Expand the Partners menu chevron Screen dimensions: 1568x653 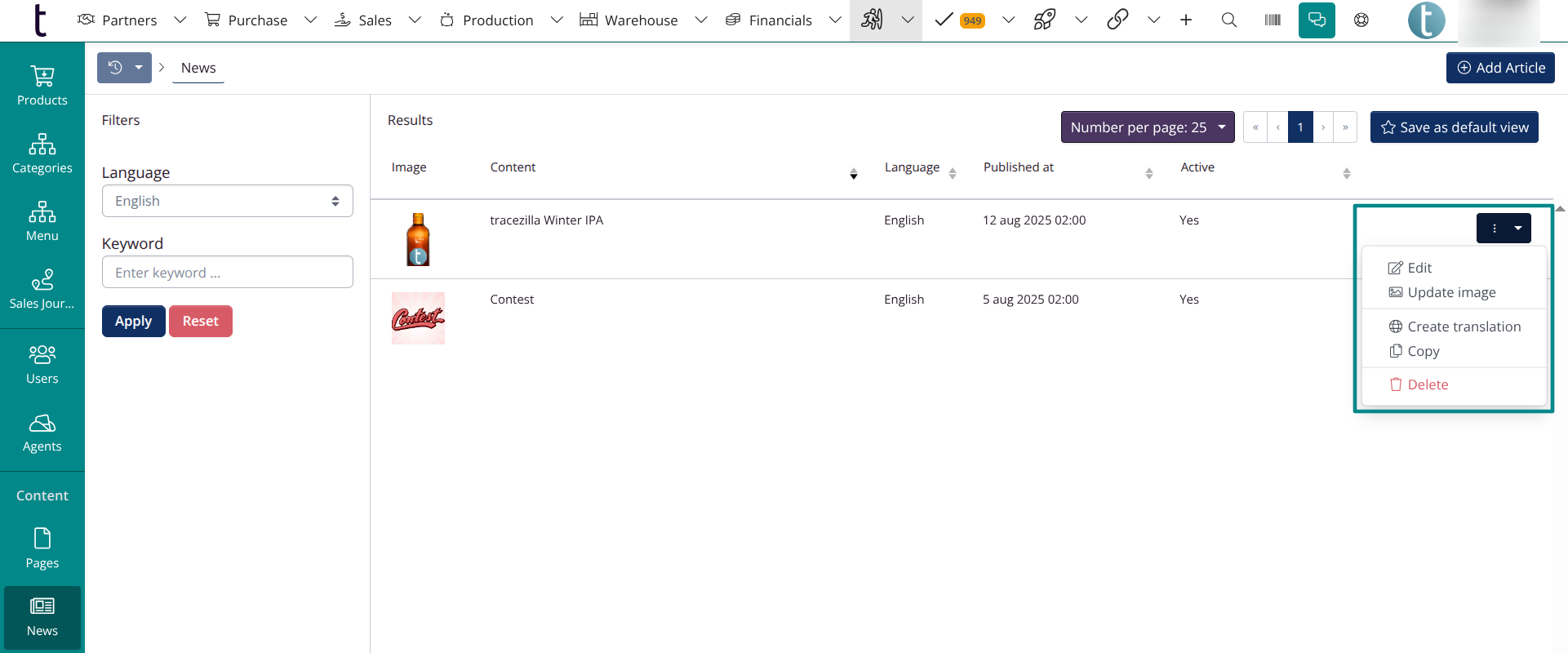(180, 20)
